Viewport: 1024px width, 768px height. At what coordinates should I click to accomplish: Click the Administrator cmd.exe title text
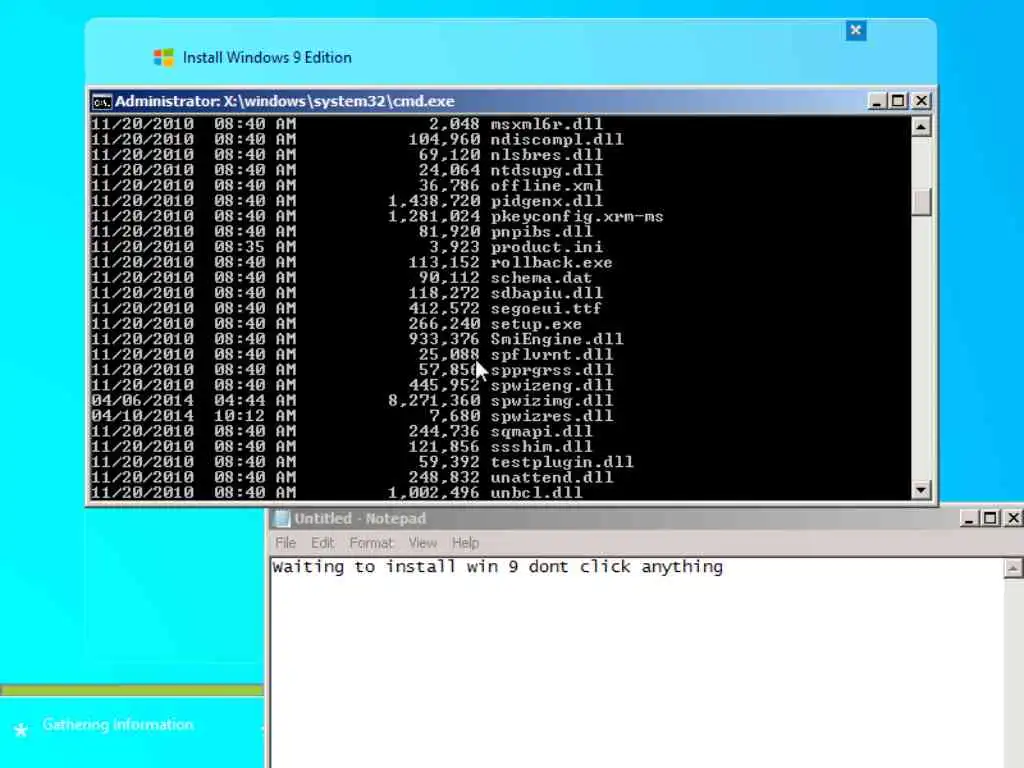(285, 101)
